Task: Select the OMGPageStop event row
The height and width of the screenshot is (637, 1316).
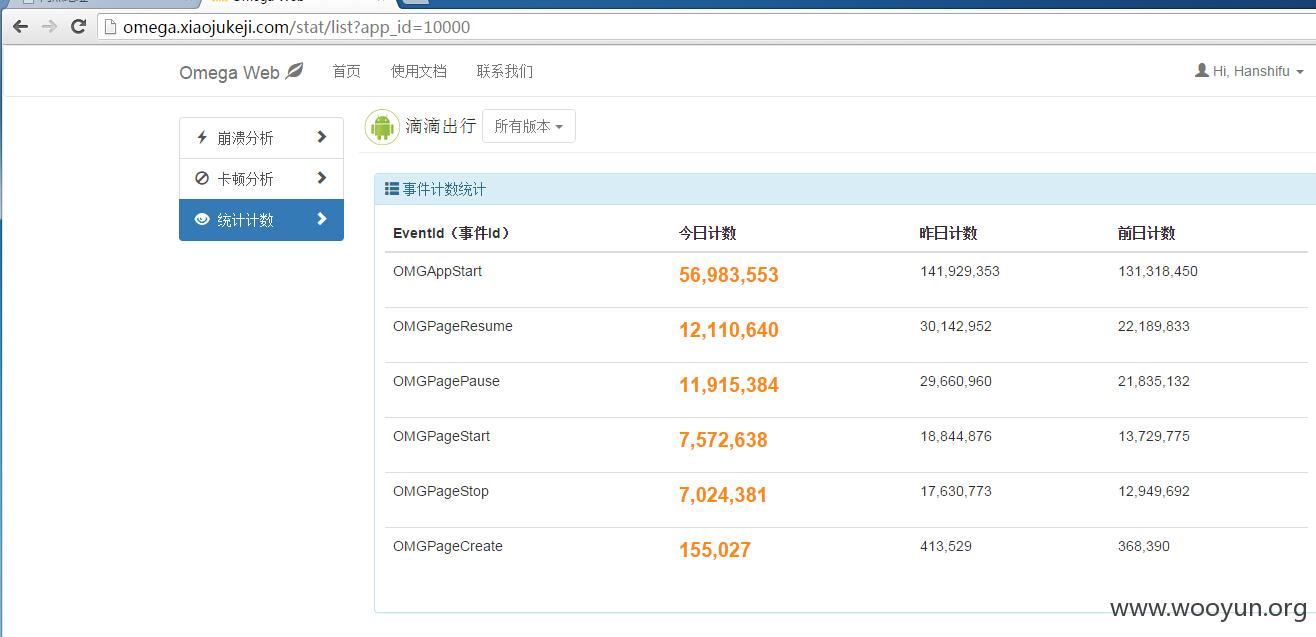Action: tap(846, 500)
